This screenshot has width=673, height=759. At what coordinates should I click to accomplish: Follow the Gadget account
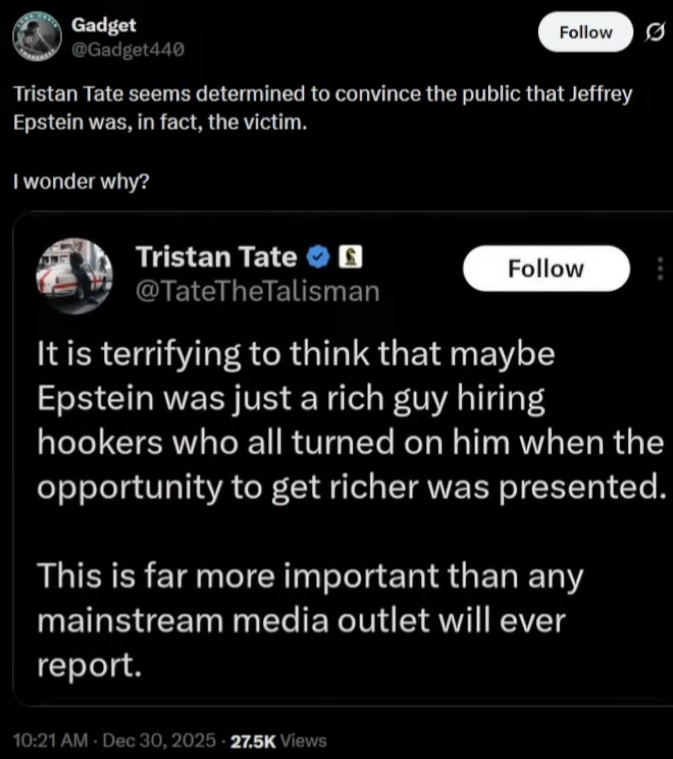585,32
